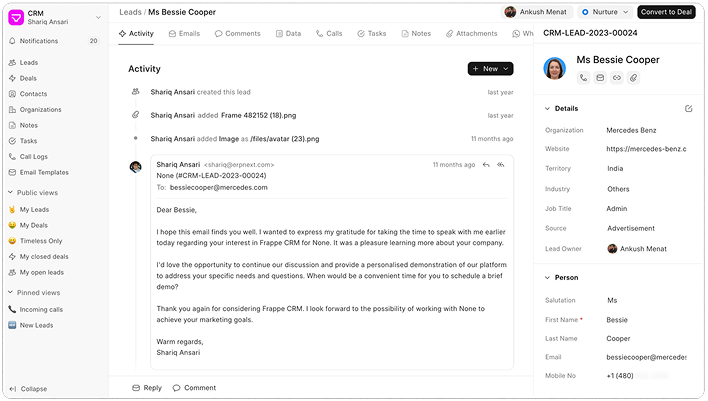
Task: Click the Website field value
Action: 646,149
